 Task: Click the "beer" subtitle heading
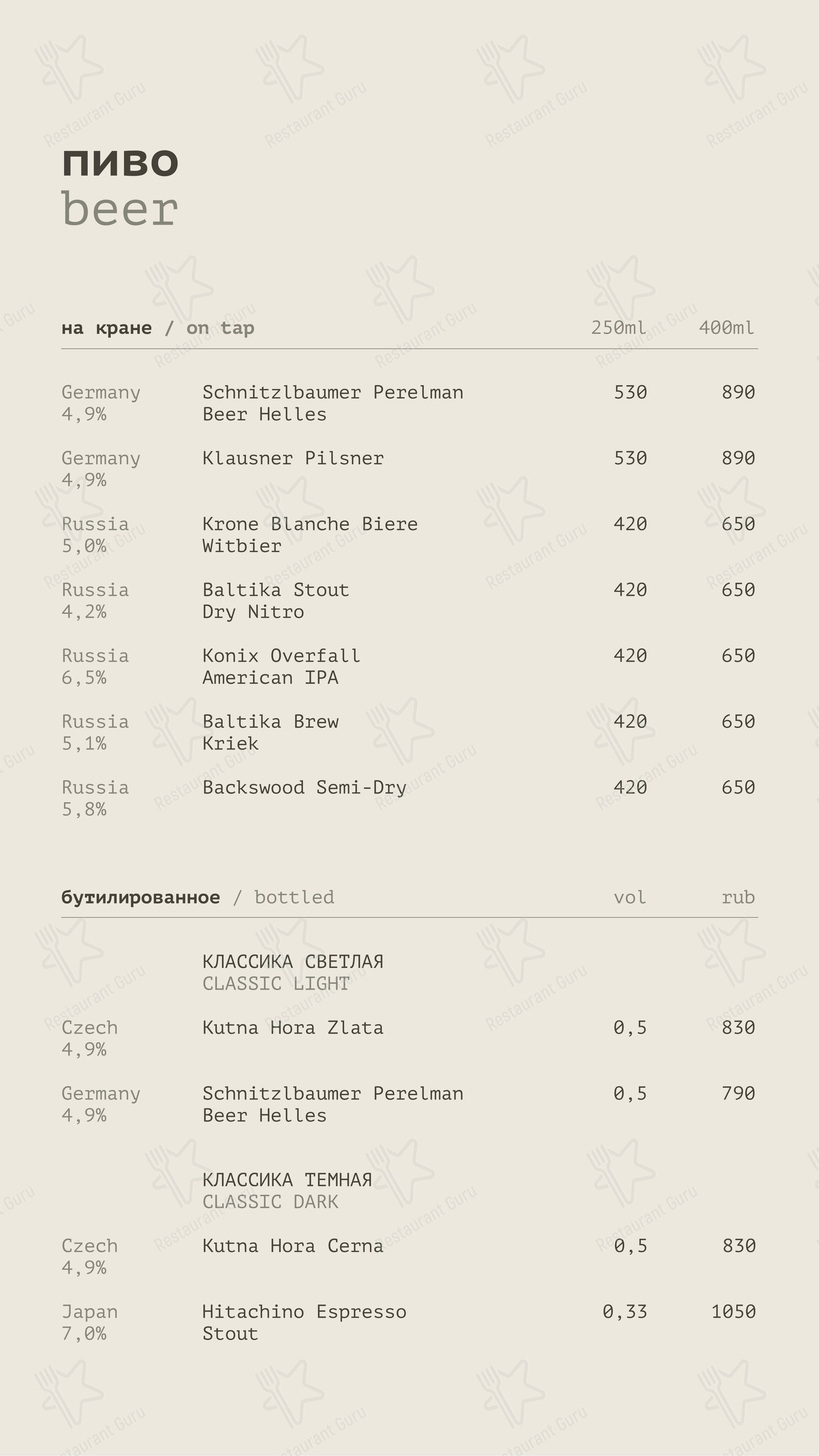pyautogui.click(x=120, y=210)
